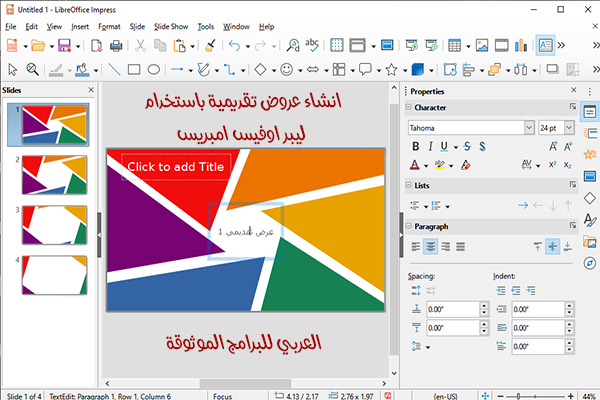Click the Cut scissors icon
600x400 pixels.
140,46
